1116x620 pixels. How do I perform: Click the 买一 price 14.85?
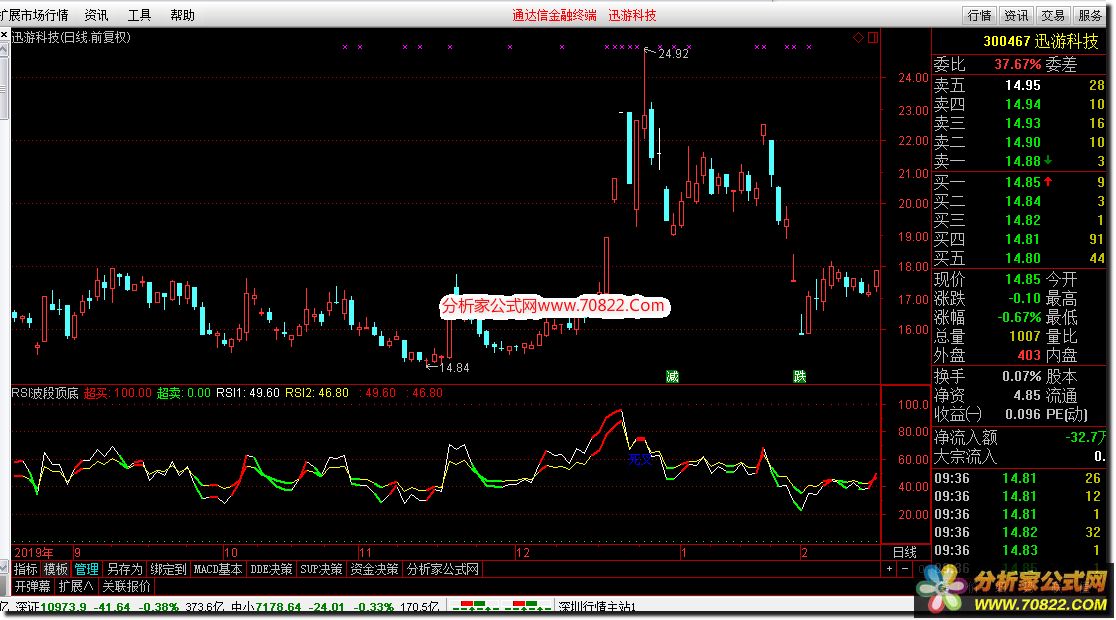point(1023,182)
